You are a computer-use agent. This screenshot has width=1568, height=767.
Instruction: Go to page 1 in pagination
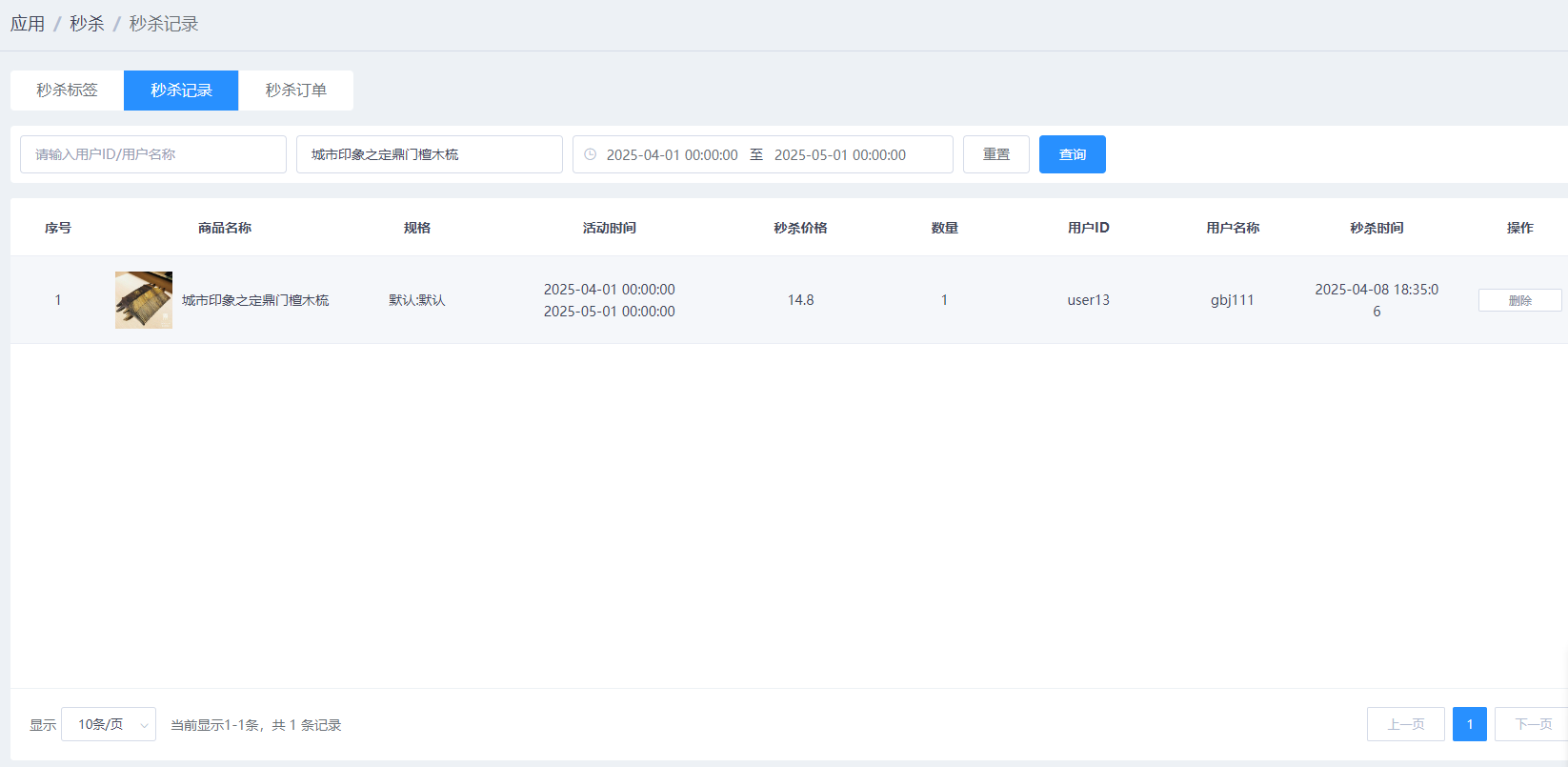click(1469, 724)
